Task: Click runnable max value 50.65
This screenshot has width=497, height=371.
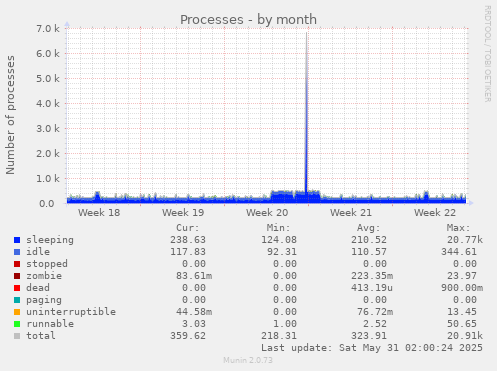Action: [462, 324]
